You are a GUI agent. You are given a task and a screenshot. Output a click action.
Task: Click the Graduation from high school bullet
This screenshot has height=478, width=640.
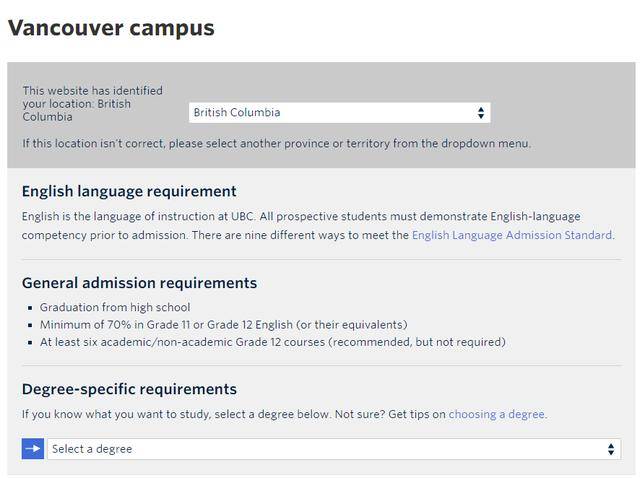pyautogui.click(x=115, y=307)
